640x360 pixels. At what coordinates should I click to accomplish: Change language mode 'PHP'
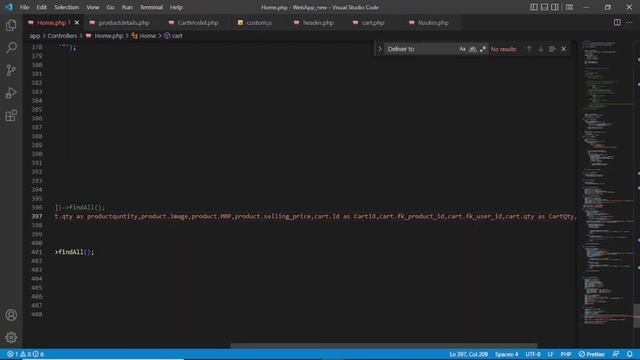[566, 354]
